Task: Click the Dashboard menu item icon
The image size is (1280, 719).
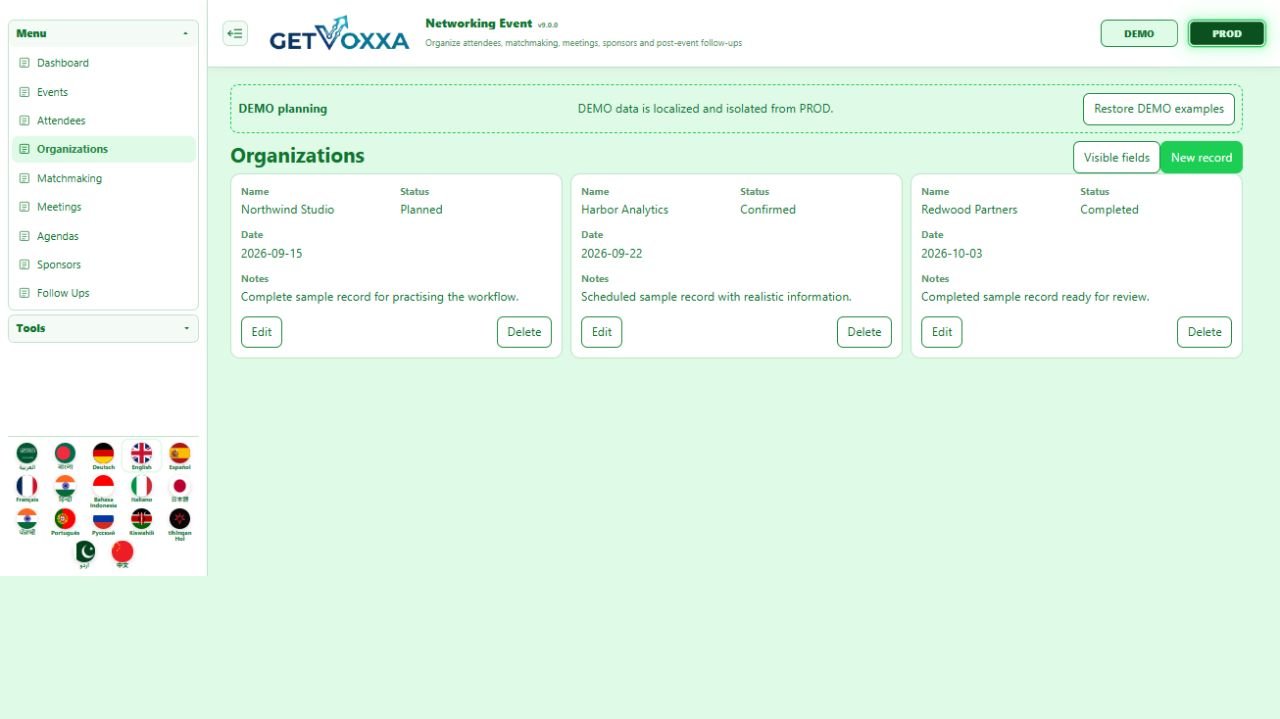Action: pyautogui.click(x=25, y=63)
